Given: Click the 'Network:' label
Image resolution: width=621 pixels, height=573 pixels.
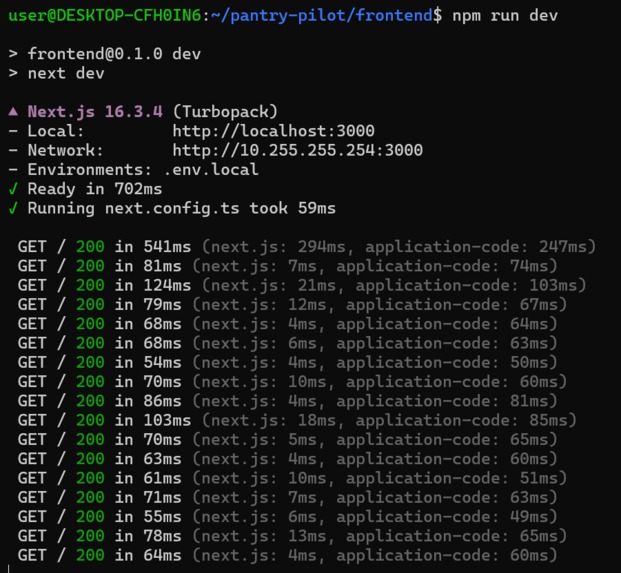Looking at the screenshot, I should 65,150.
